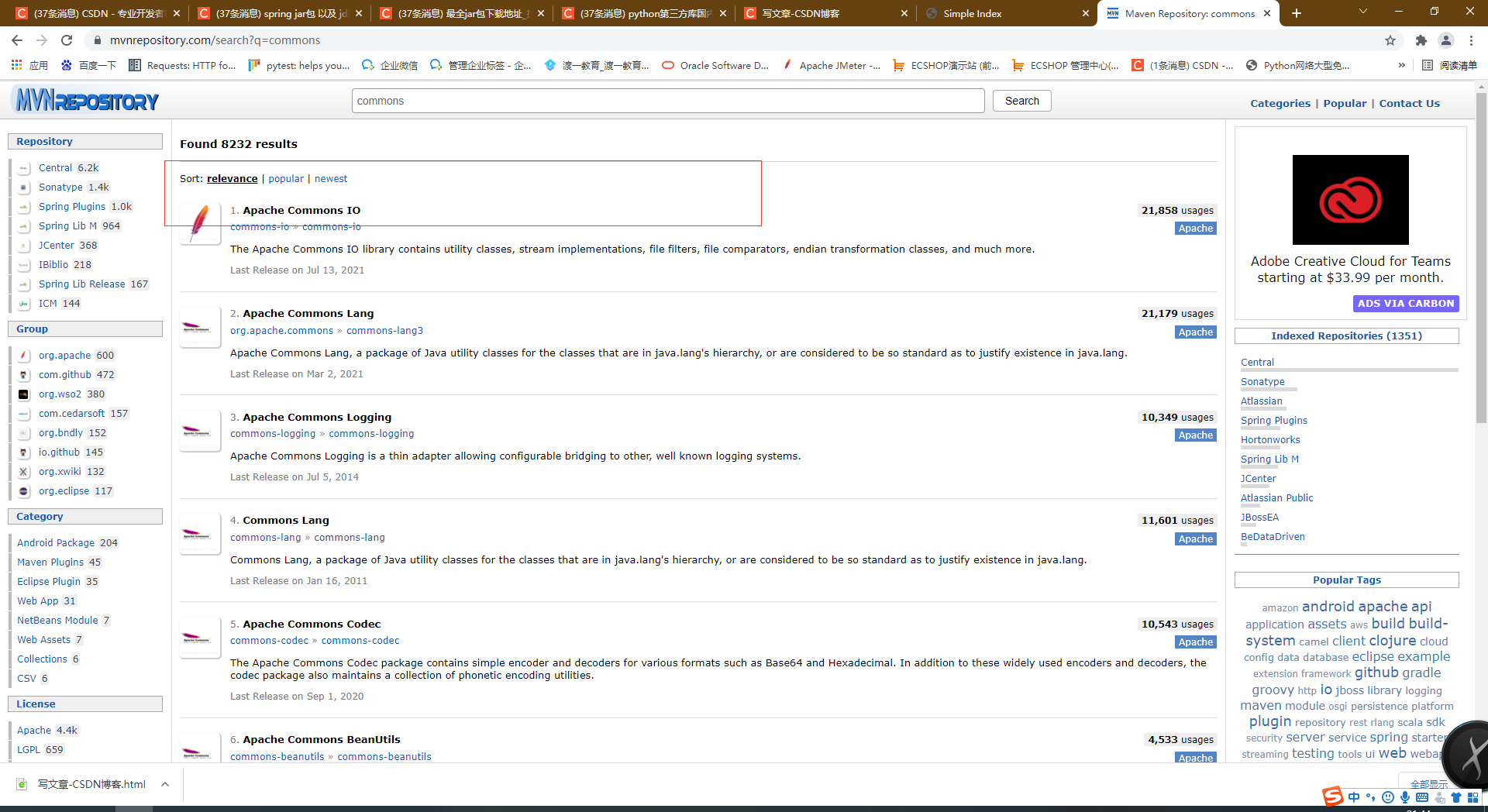Open the tab search chevron in title bar
Viewport: 1488px width, 812px height.
click(x=1363, y=12)
